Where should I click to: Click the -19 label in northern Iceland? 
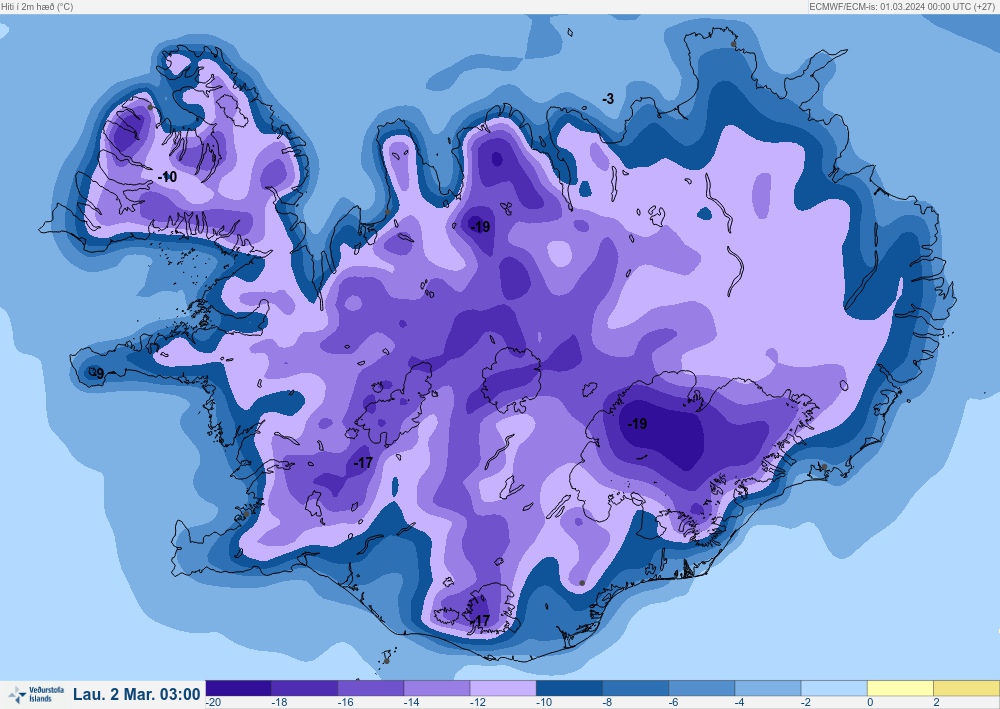480,226
